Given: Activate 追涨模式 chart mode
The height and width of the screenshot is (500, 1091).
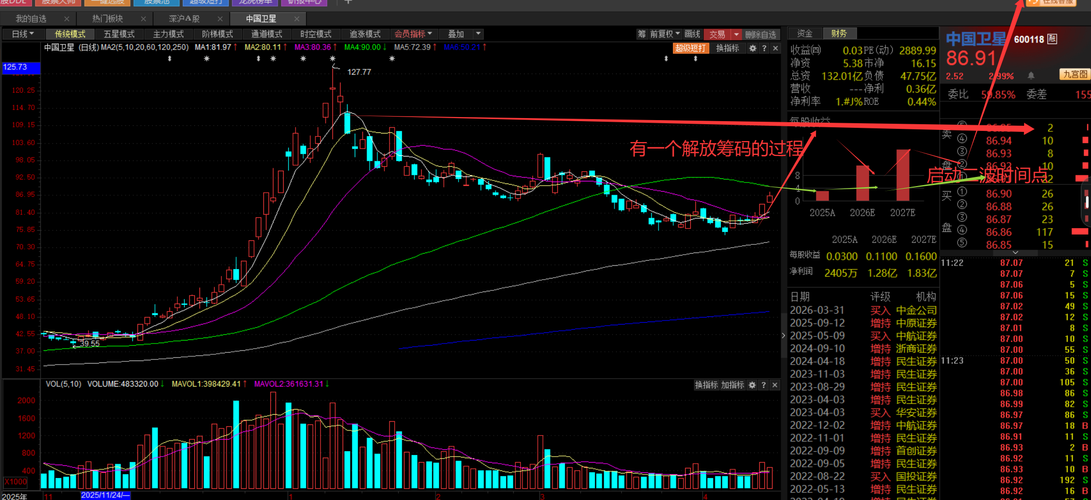Looking at the screenshot, I should pyautogui.click(x=365, y=33).
